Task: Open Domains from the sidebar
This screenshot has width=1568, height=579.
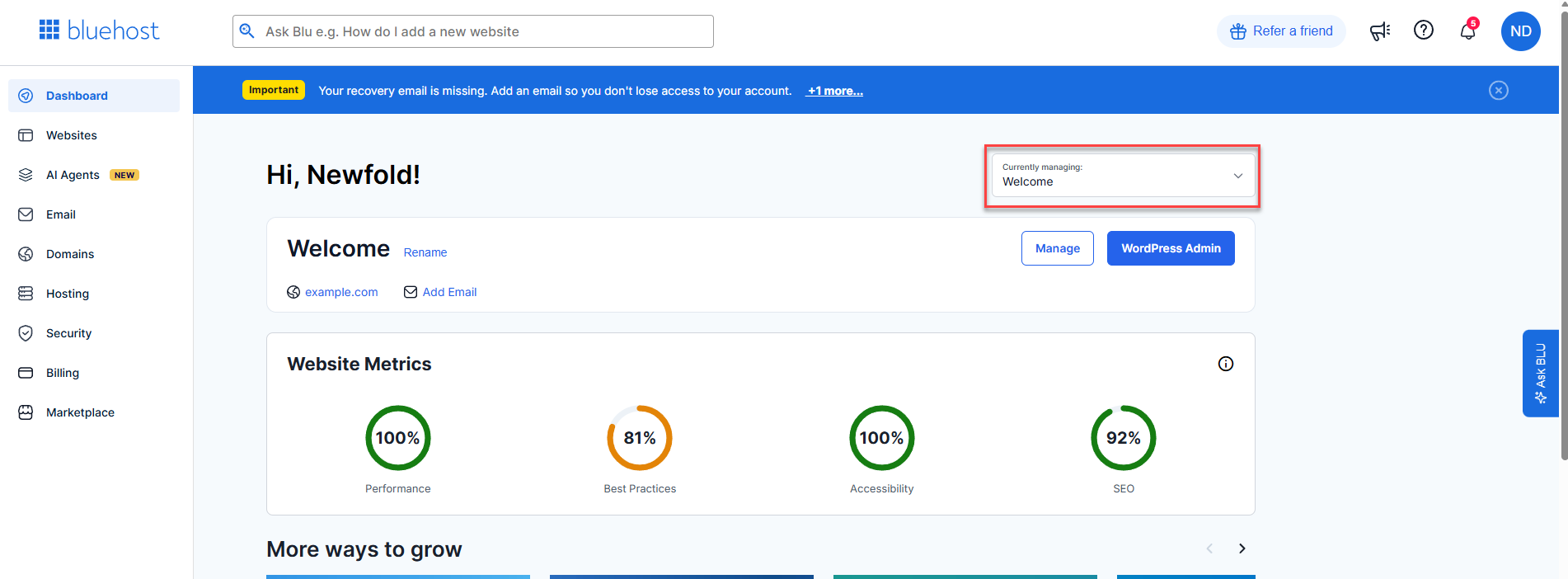Action: (94, 254)
